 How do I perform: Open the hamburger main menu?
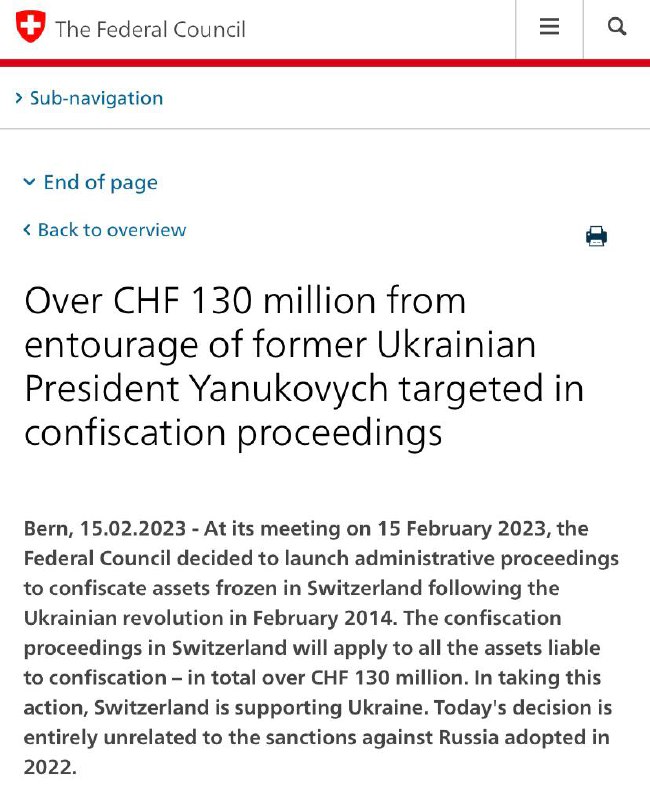[549, 27]
